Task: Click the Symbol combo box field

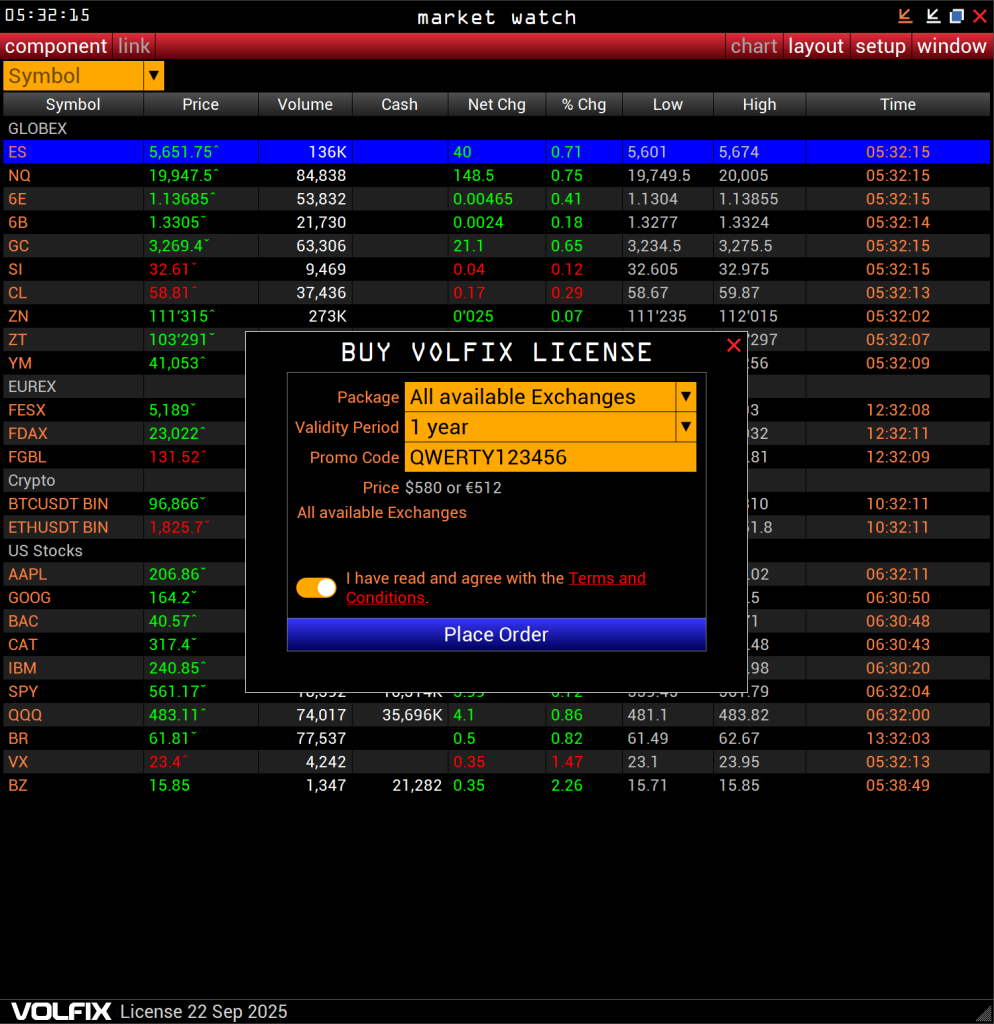Action: (x=73, y=76)
